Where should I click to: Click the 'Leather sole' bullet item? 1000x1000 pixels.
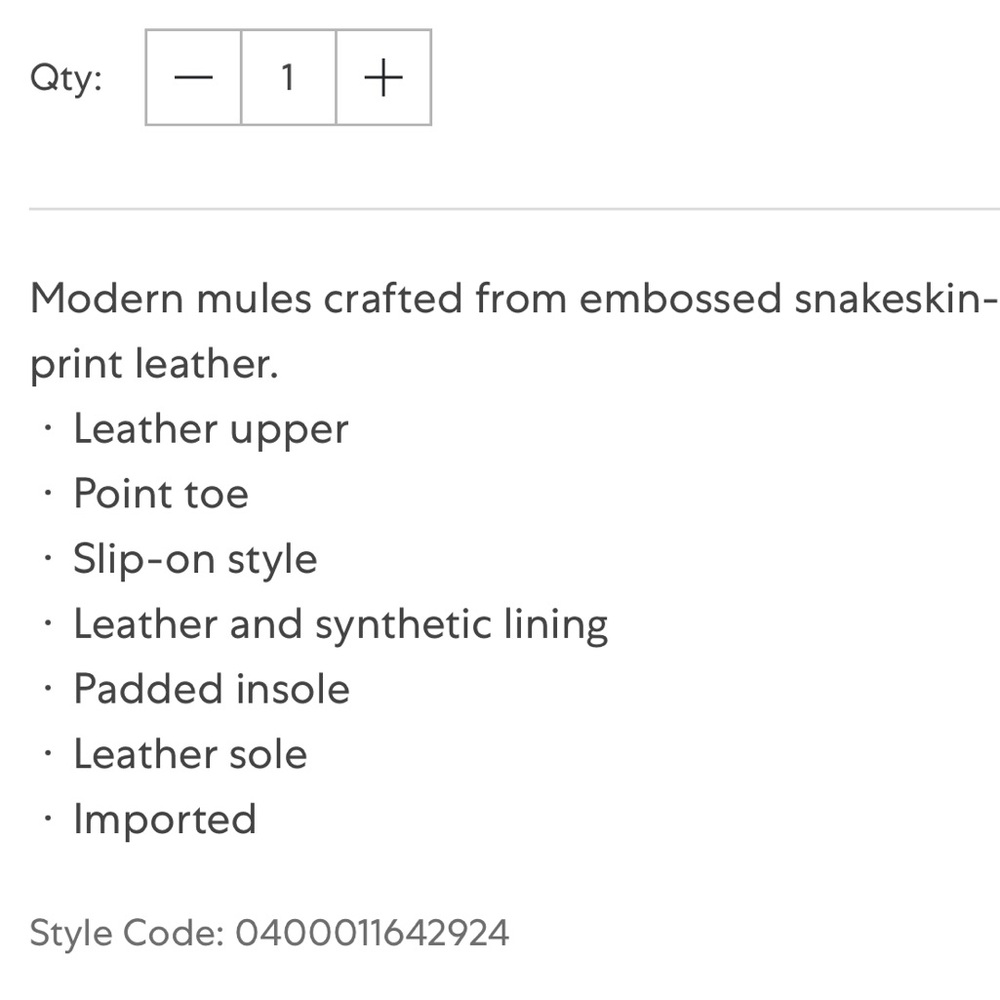click(x=190, y=754)
